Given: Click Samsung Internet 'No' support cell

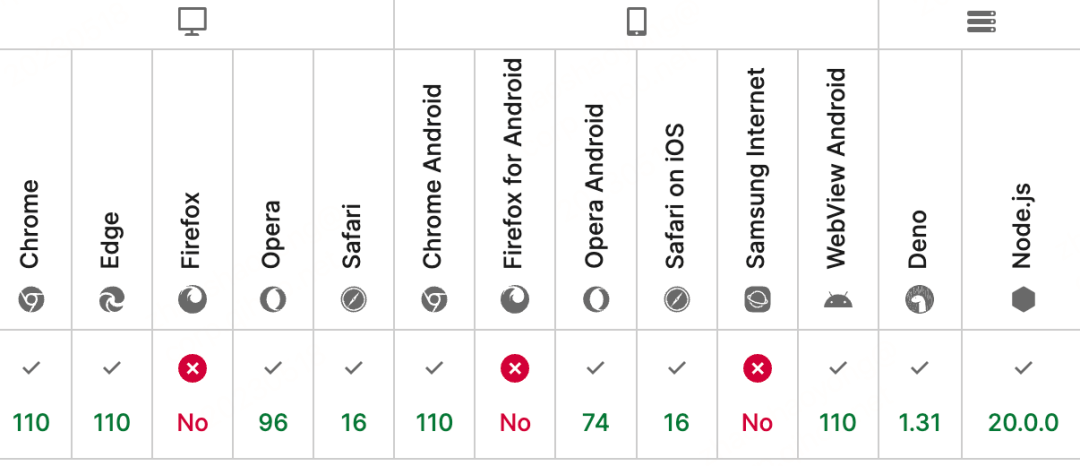Looking at the screenshot, I should [757, 396].
